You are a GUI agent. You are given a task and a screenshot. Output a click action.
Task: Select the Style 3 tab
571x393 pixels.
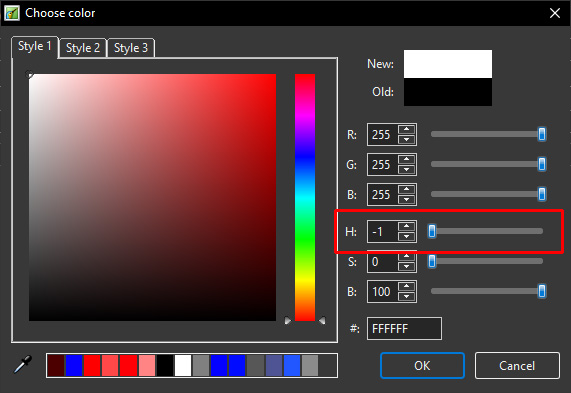(x=131, y=48)
